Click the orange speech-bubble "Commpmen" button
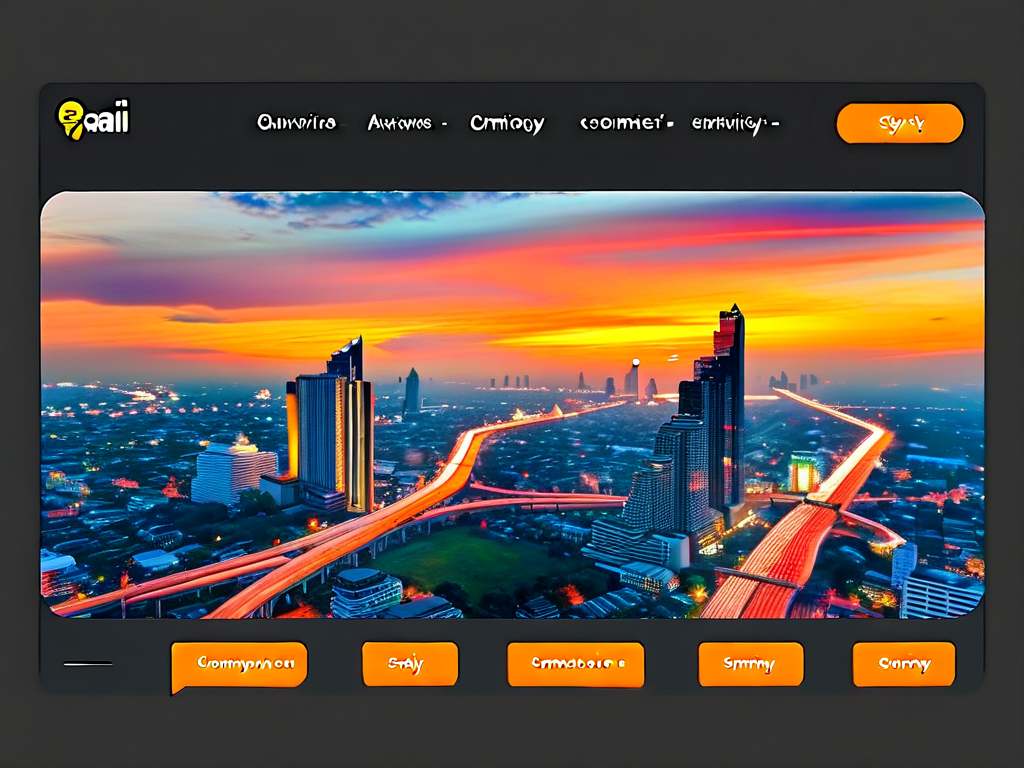 click(x=239, y=664)
